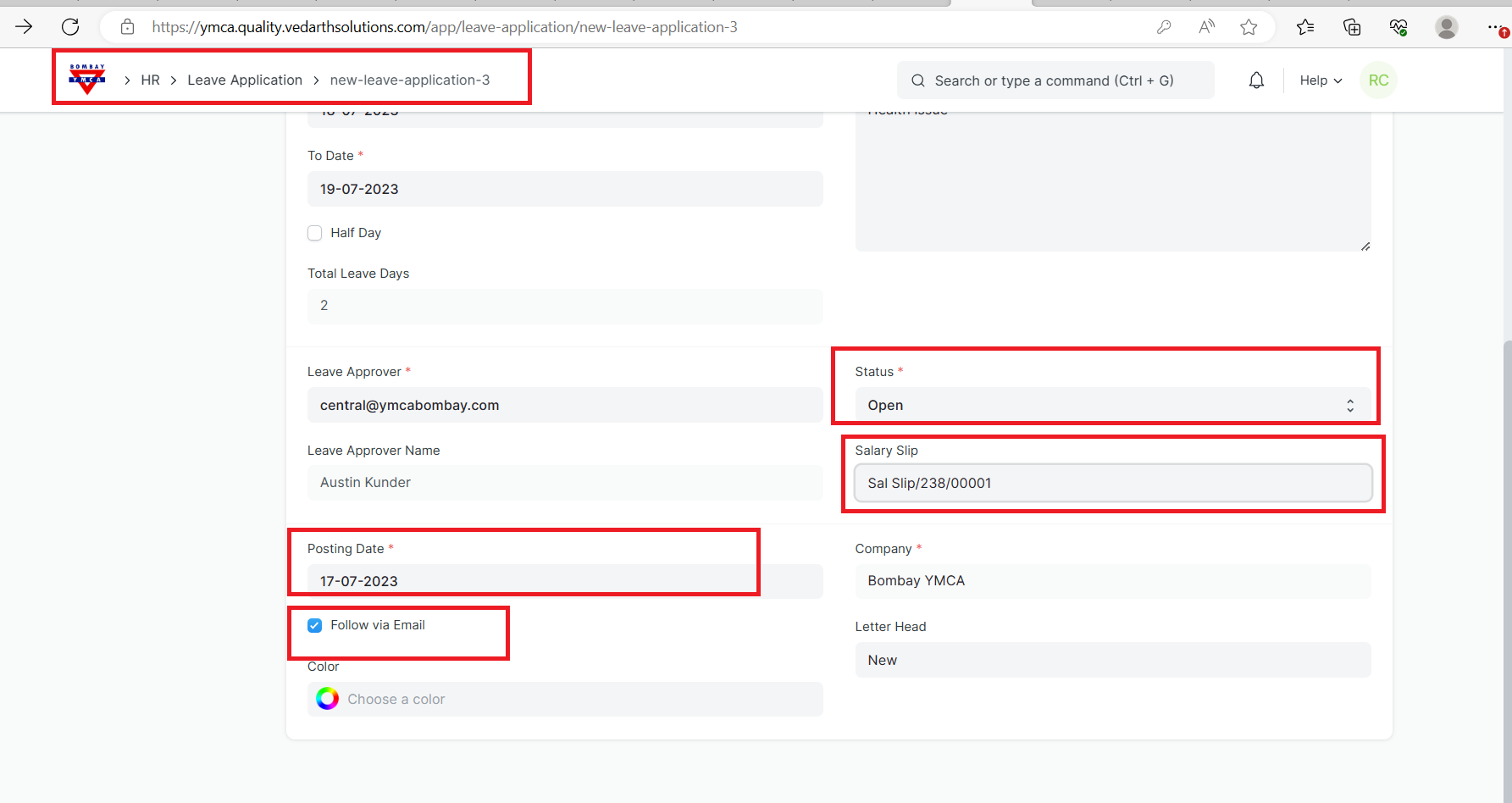Click the search command bar

(x=1055, y=80)
